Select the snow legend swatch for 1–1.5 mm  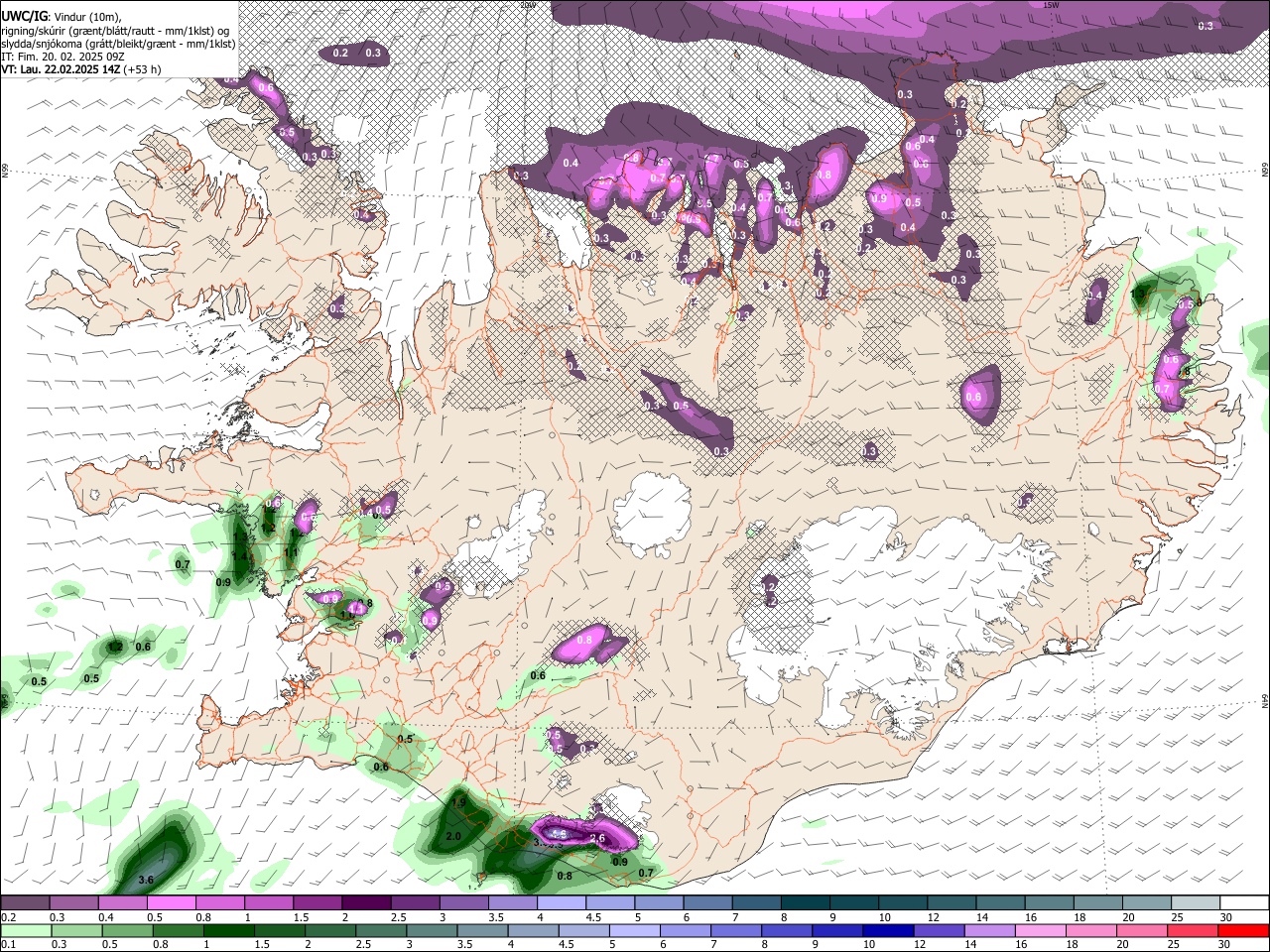pos(269,903)
